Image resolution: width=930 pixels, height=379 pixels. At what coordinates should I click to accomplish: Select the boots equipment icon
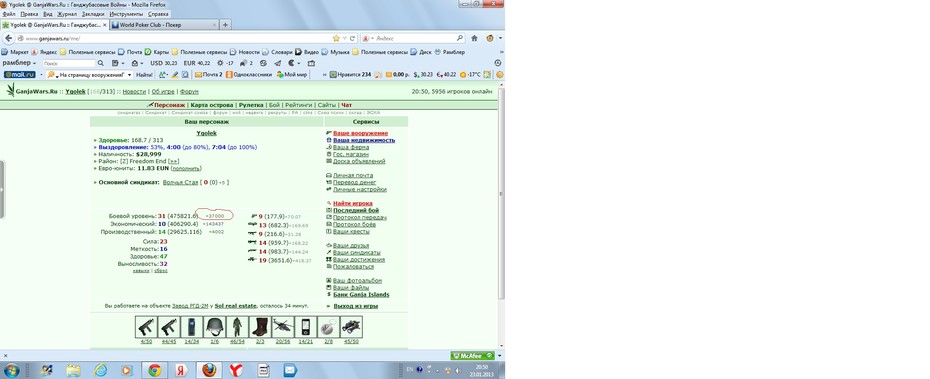260,327
